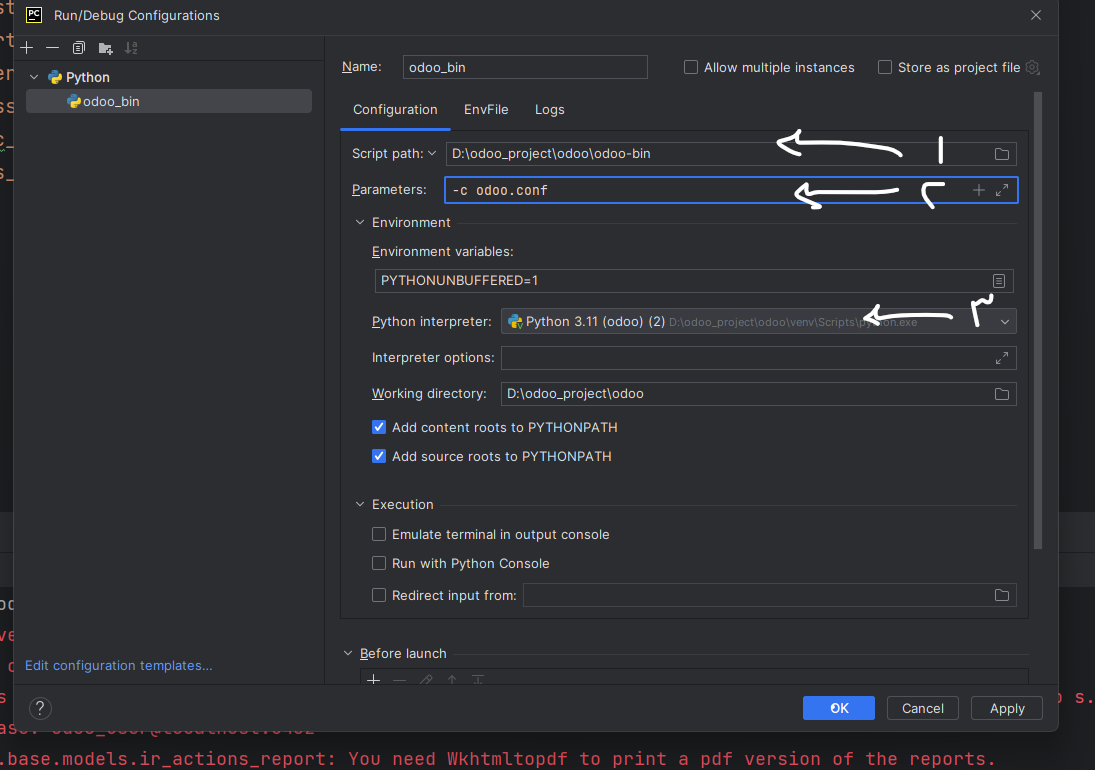This screenshot has width=1095, height=770.
Task: Browse for the script path folder
Action: point(1001,154)
